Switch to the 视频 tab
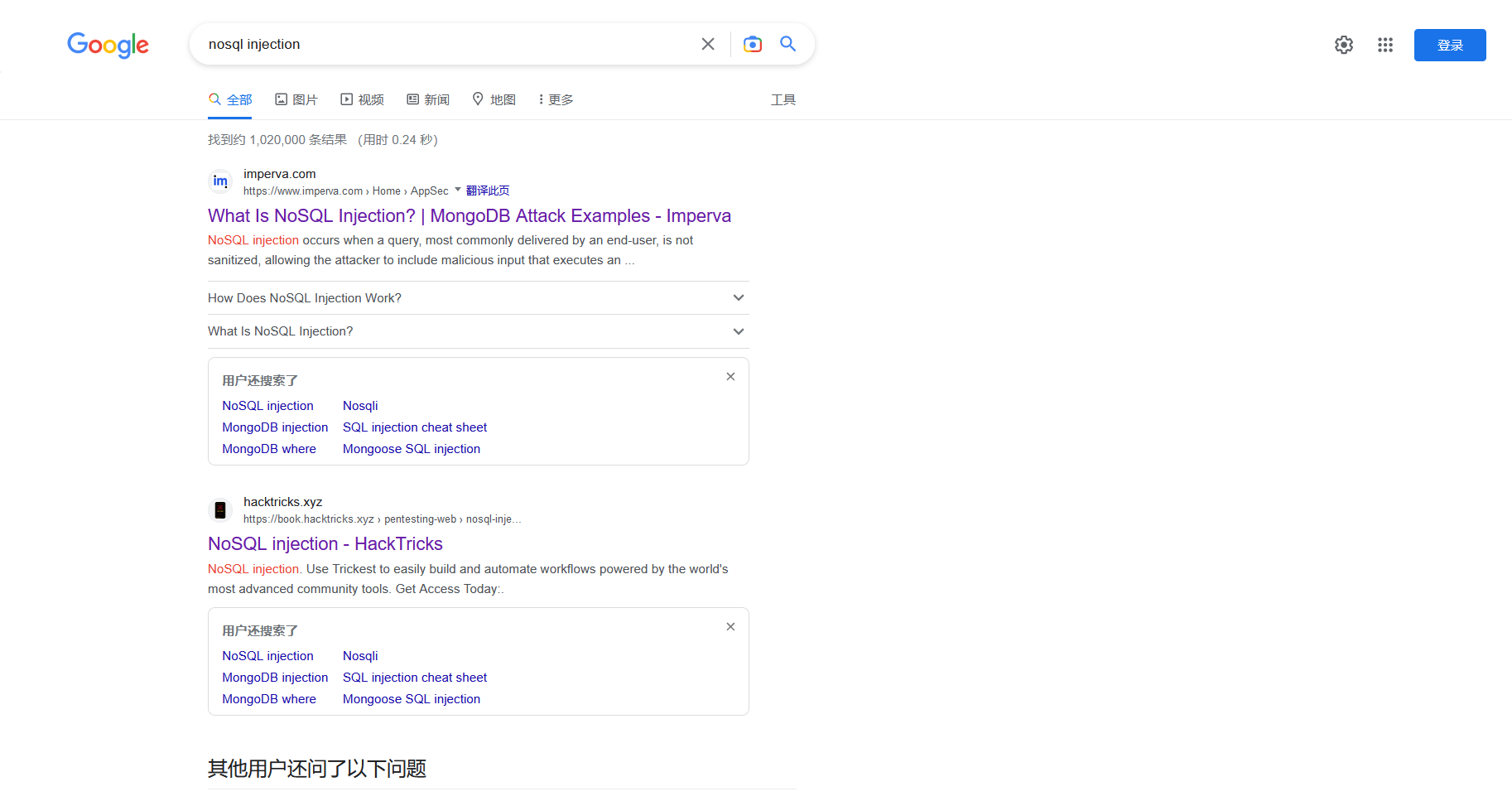Screen dimensions: 1512x801 tap(362, 99)
